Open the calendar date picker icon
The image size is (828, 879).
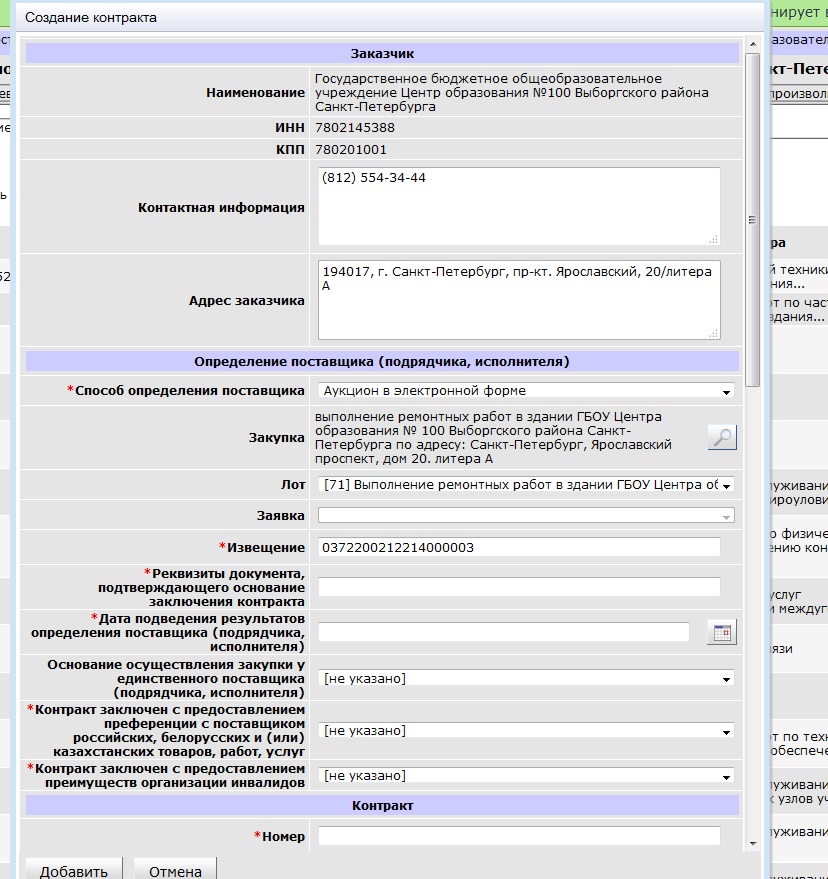click(x=721, y=632)
